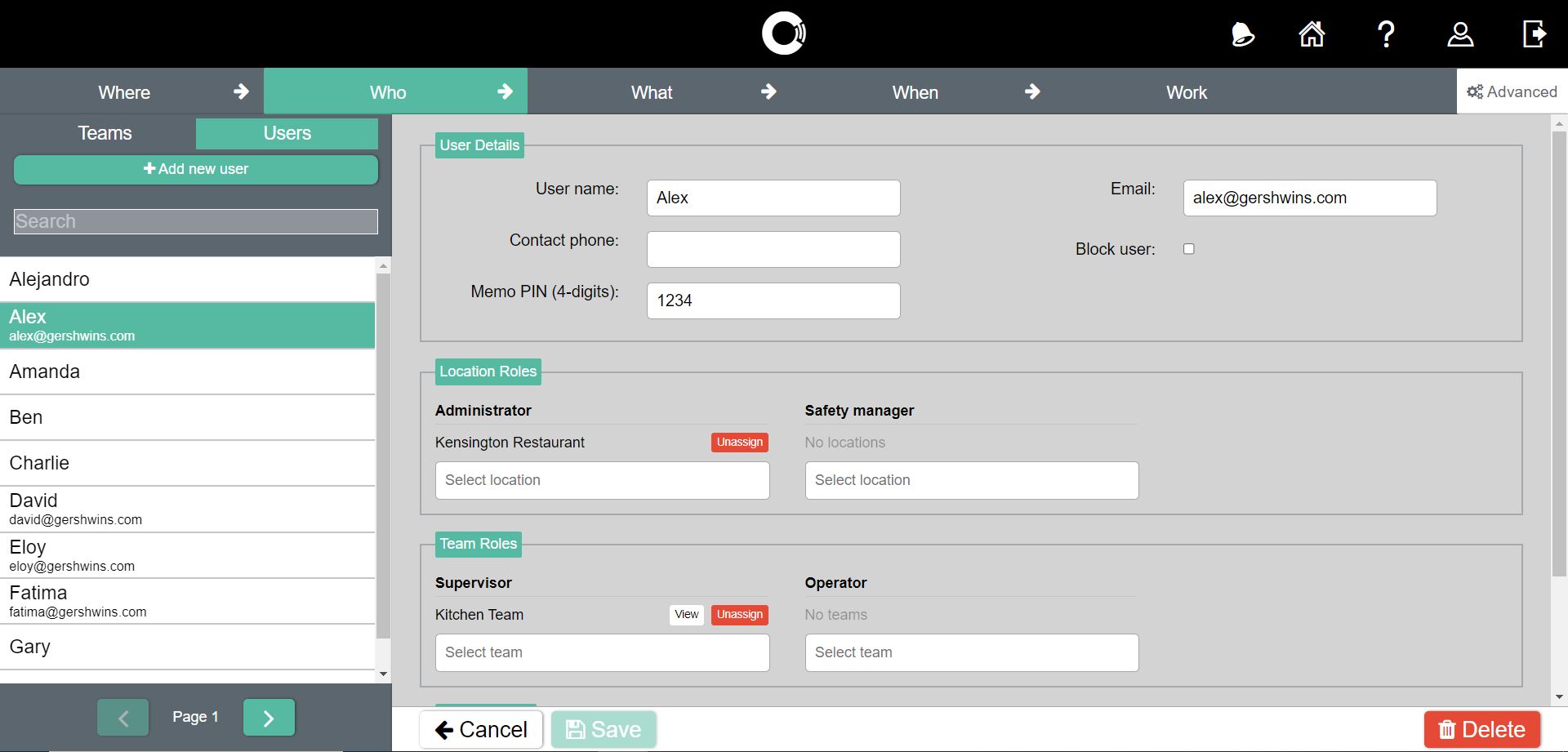Open Safety manager Select location dropdown
Screen dimensions: 1568x752
pyautogui.click(x=971, y=480)
